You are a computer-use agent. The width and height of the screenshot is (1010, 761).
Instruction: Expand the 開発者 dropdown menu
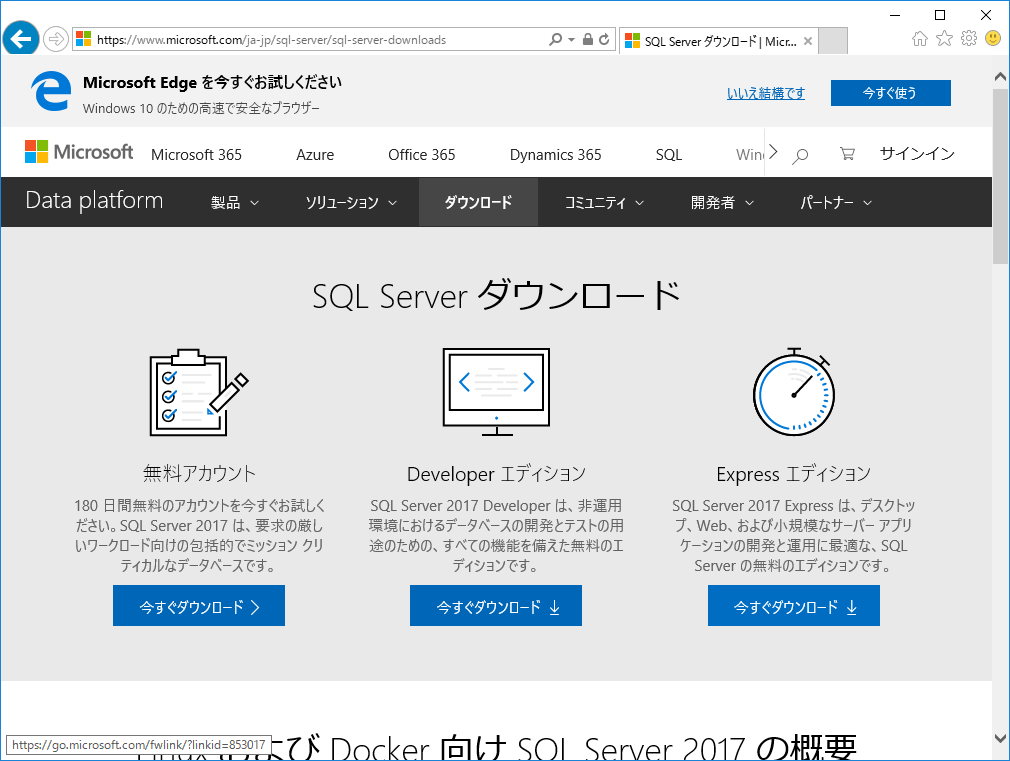pyautogui.click(x=722, y=202)
